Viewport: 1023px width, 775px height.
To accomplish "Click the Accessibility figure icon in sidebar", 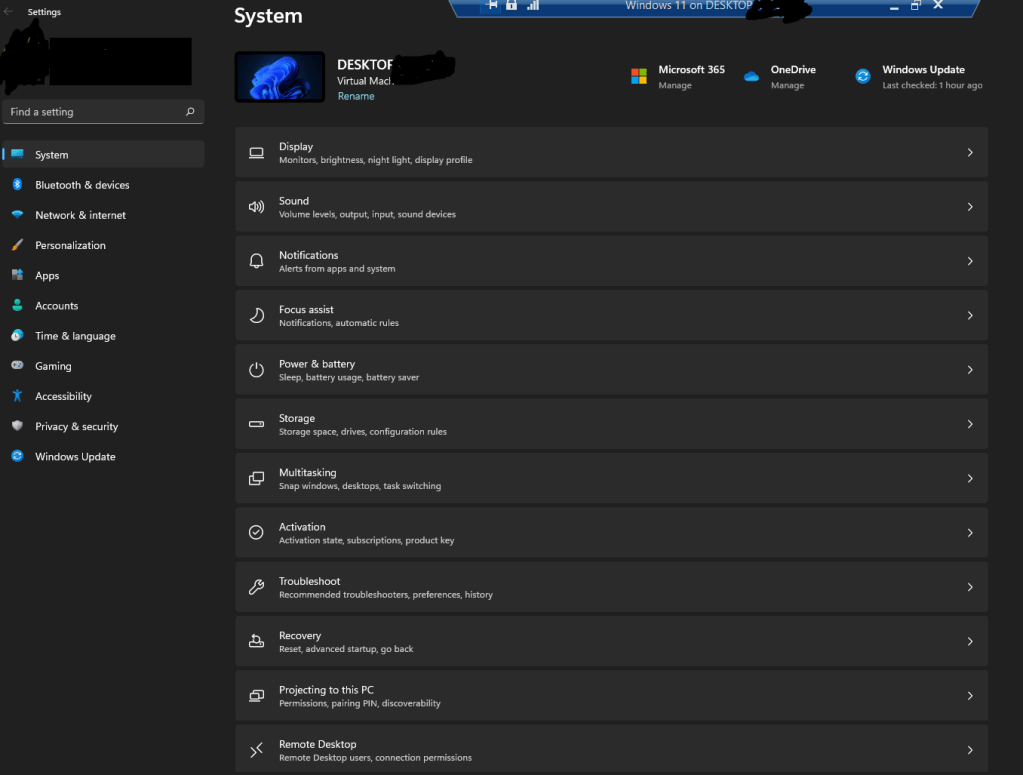I will point(17,396).
